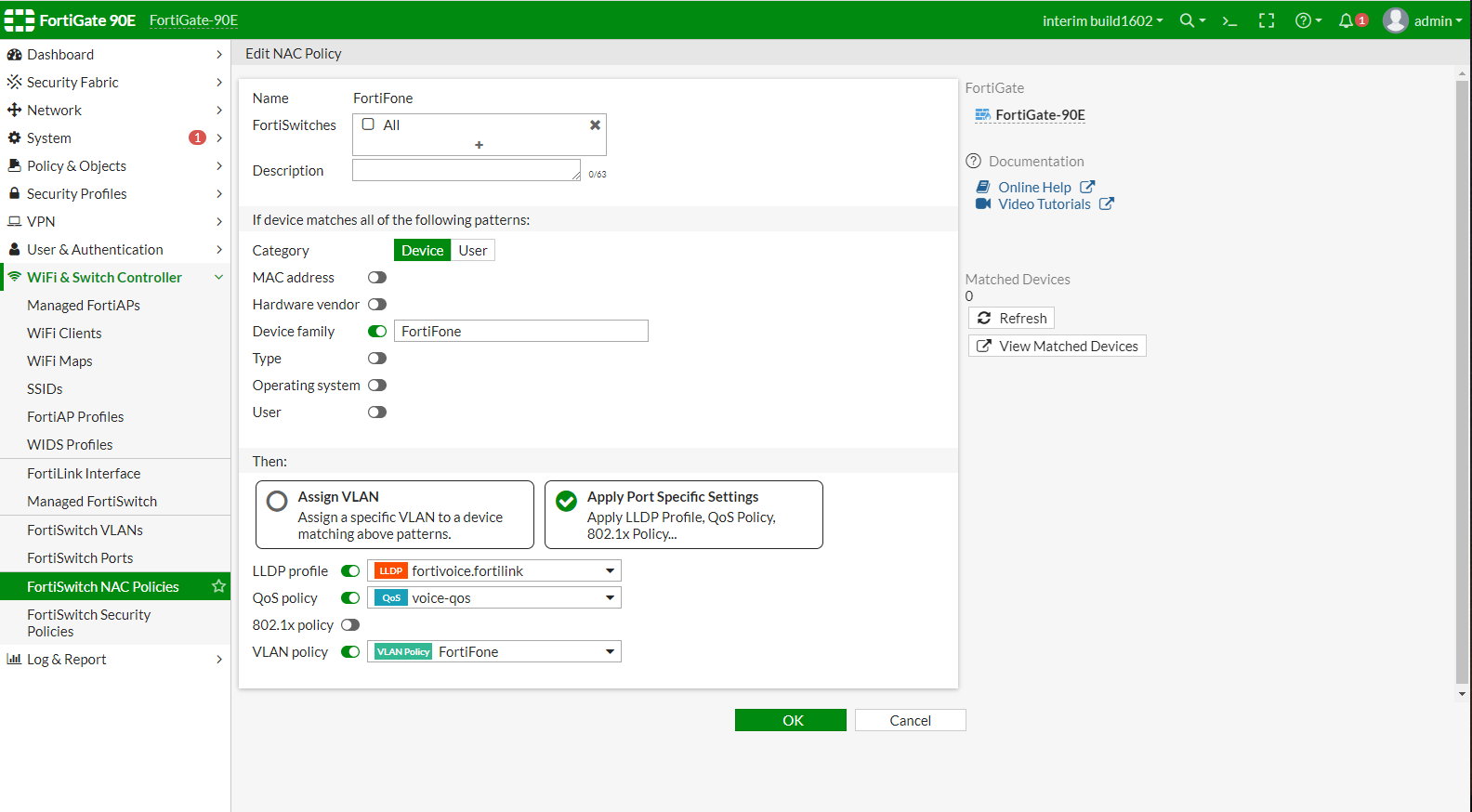Select the Device category tab

pos(423,251)
